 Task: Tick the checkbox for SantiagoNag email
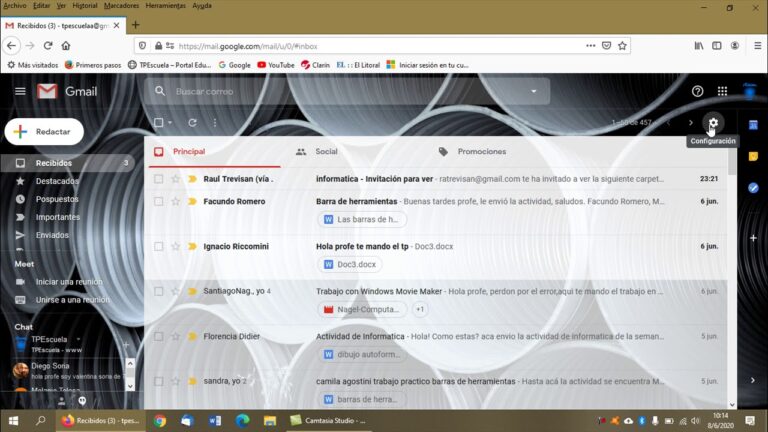[x=158, y=291]
